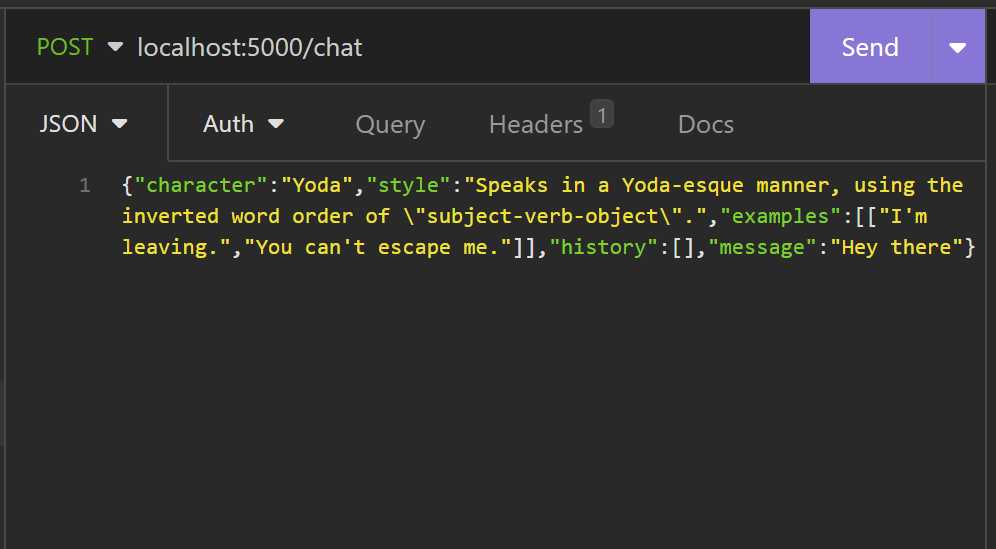Open the POST method dropdown
Screen dimensions: 996x549
[79, 47]
